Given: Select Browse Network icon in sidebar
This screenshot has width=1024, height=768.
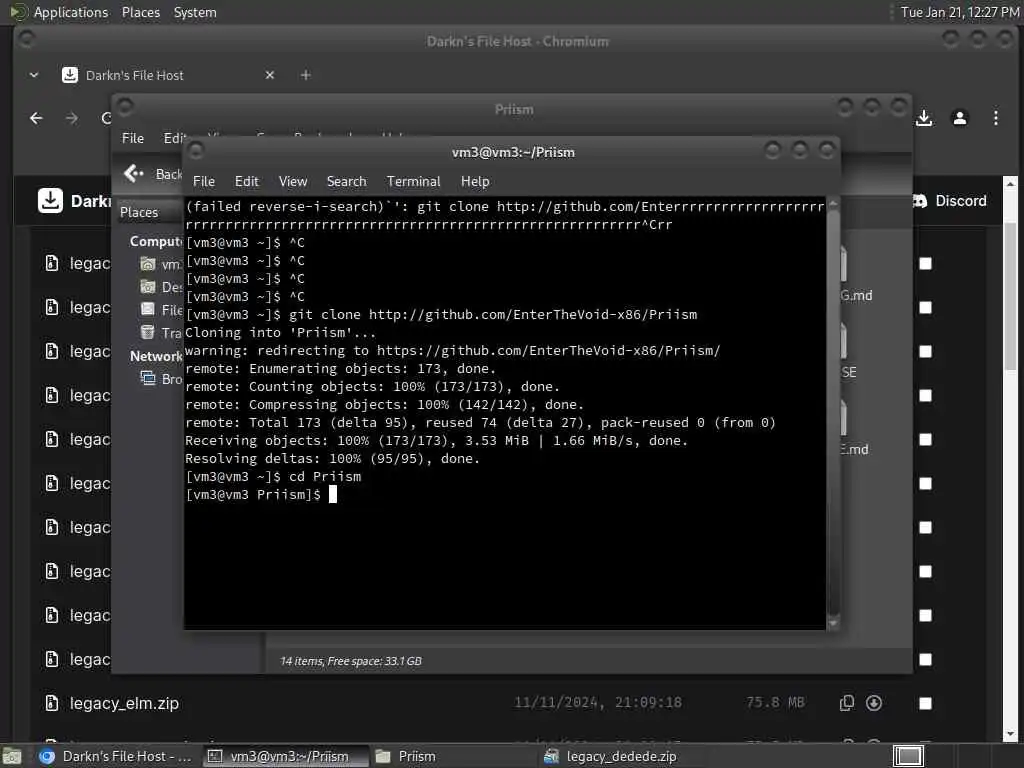Looking at the screenshot, I should point(148,378).
